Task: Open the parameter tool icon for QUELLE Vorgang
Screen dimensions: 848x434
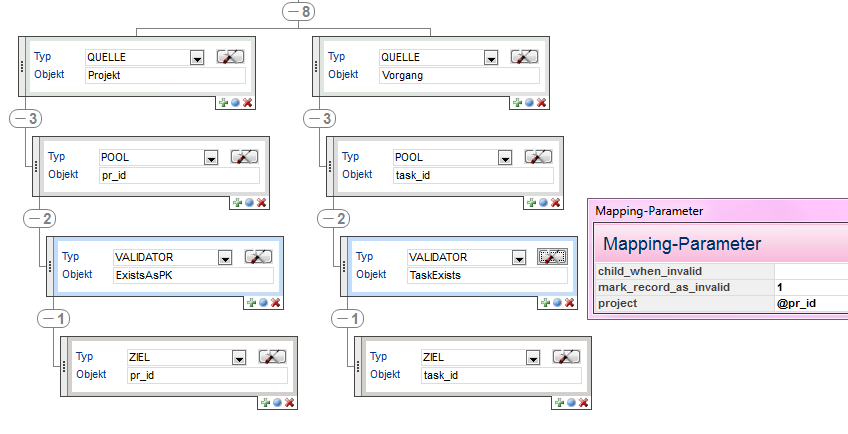Action: click(x=524, y=57)
